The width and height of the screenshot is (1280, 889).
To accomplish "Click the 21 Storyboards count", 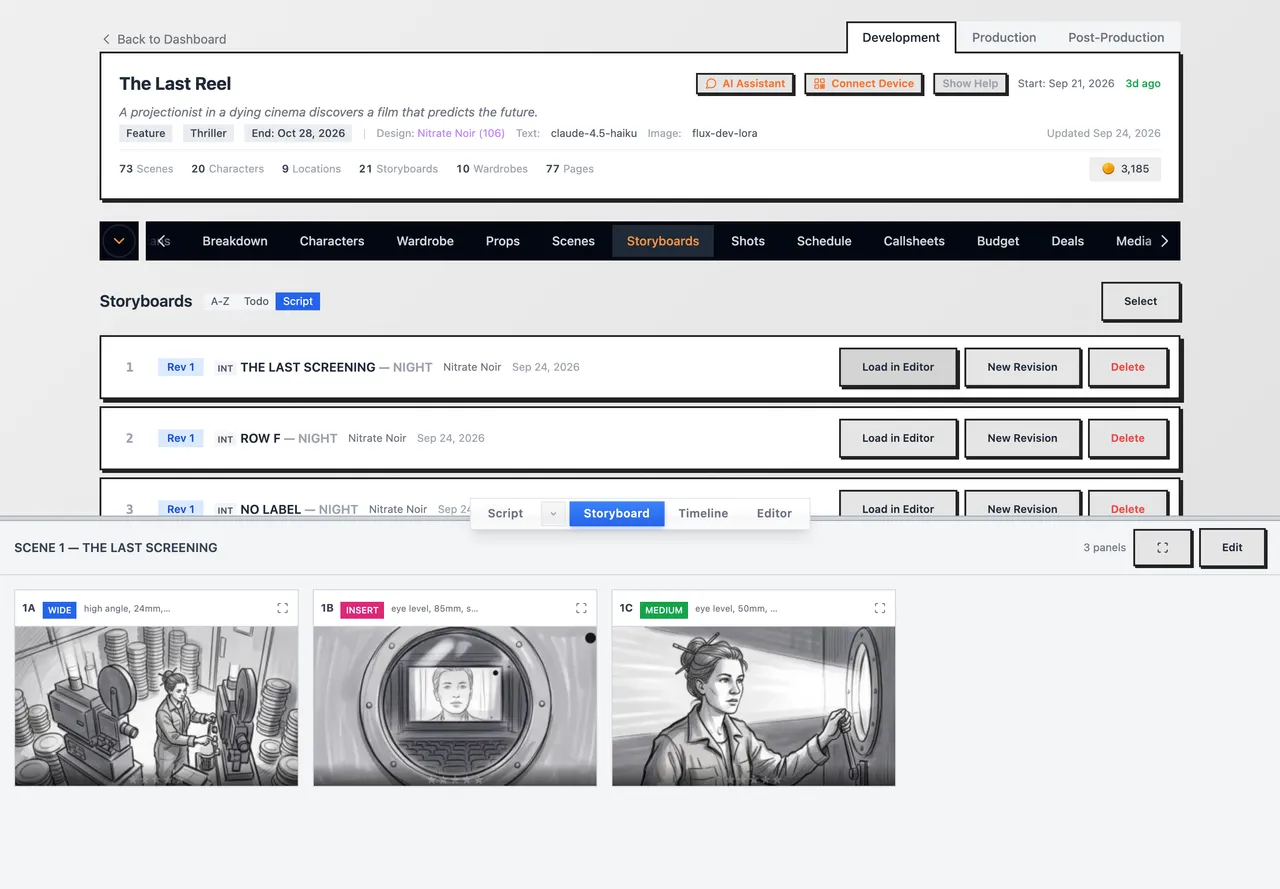I will pyautogui.click(x=398, y=169).
